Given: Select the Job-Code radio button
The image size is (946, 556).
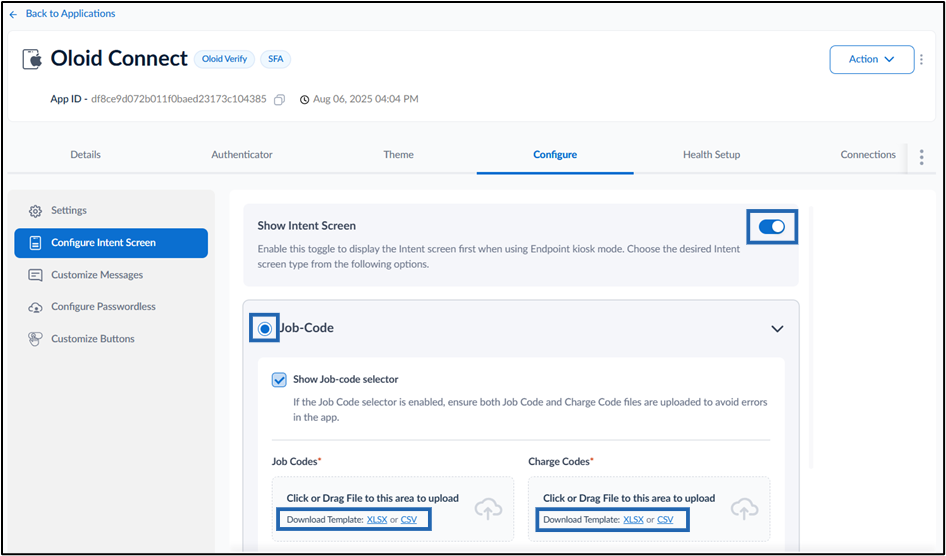Looking at the screenshot, I should (x=264, y=329).
